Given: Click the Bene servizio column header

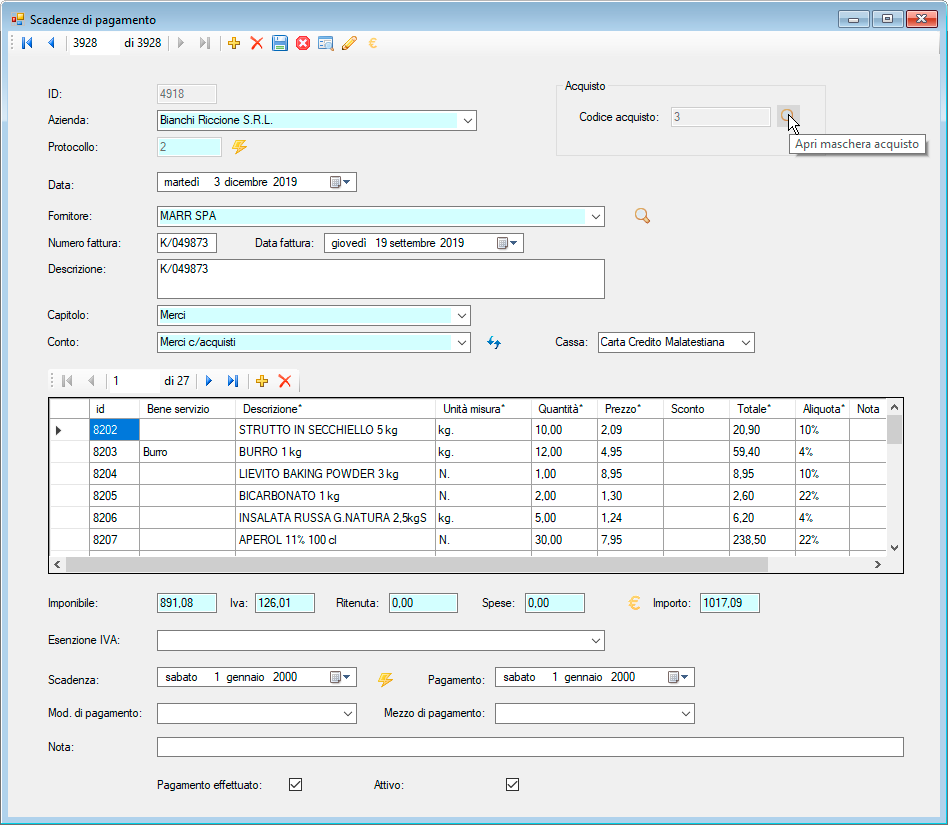Looking at the screenshot, I should (187, 409).
